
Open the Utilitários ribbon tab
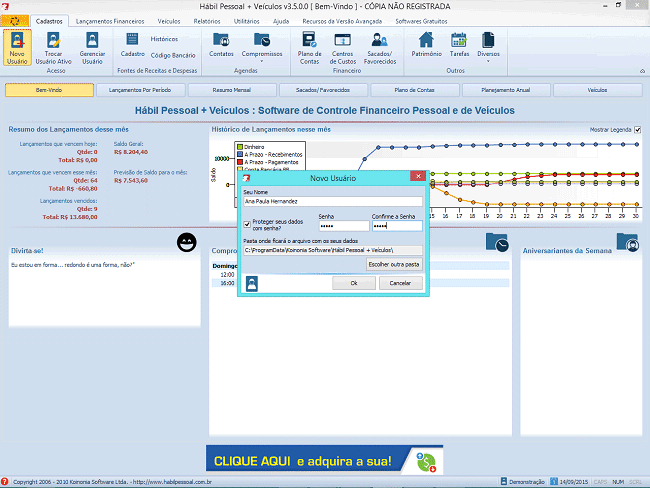(247, 21)
